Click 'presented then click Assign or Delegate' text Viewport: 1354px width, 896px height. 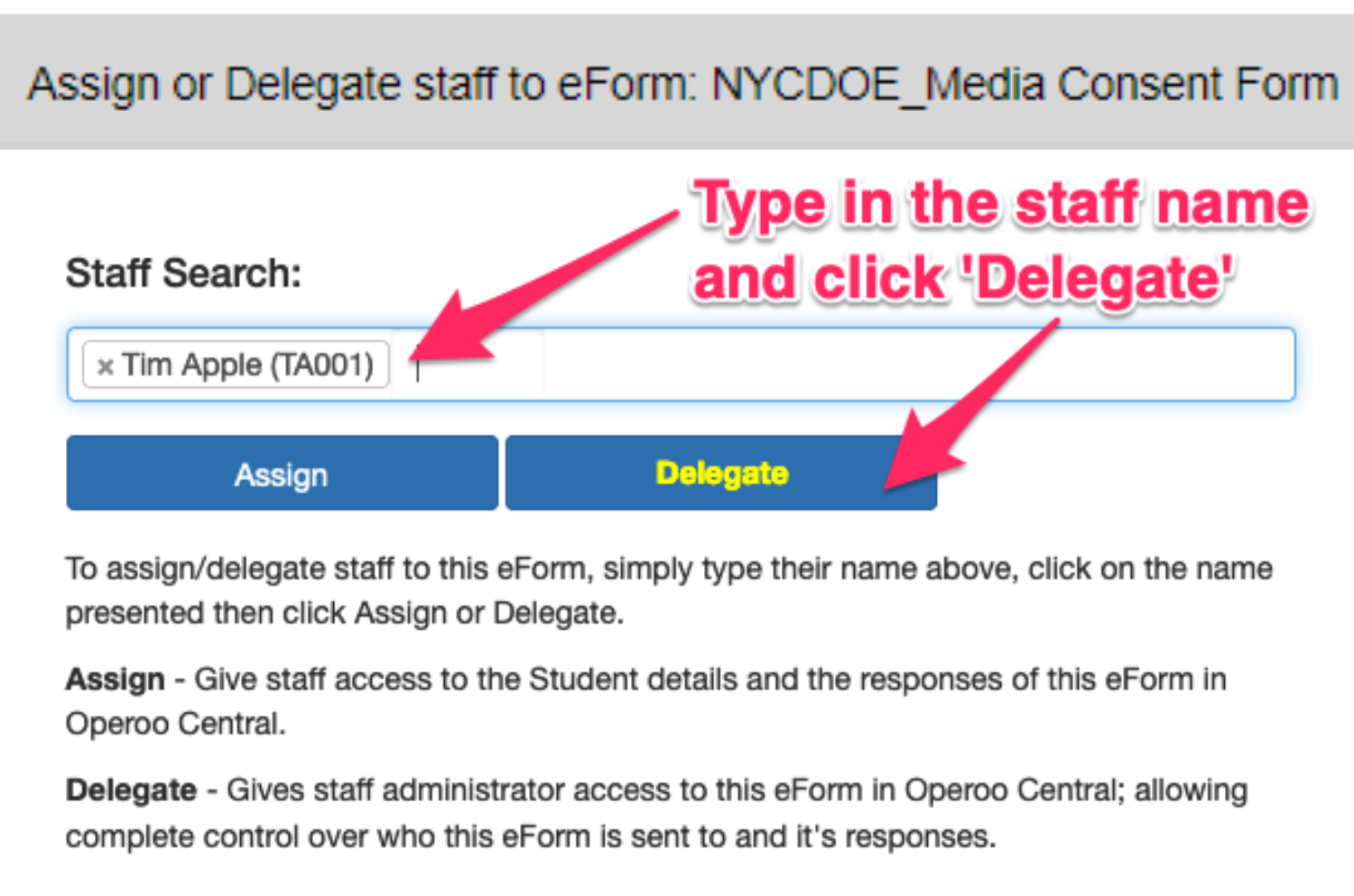[x=343, y=614]
